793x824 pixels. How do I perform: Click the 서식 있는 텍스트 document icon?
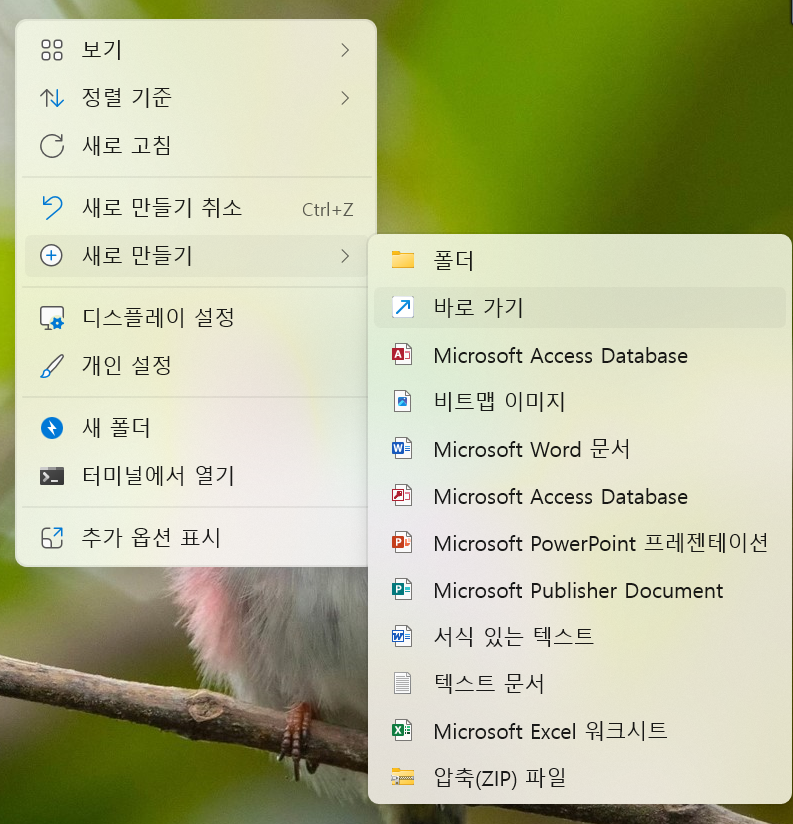(x=402, y=636)
